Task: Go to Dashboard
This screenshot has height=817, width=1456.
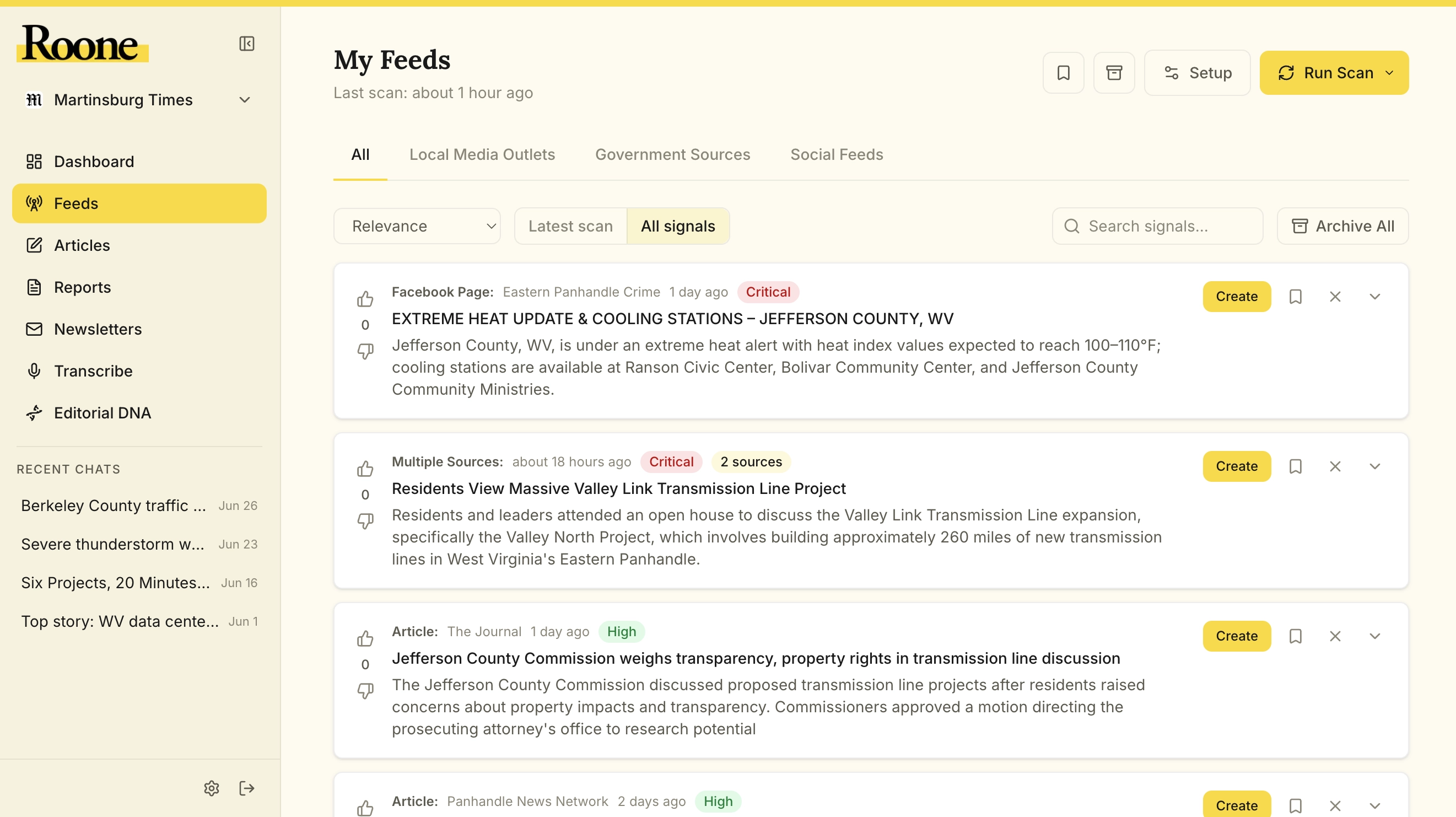Action: pyautogui.click(x=139, y=162)
